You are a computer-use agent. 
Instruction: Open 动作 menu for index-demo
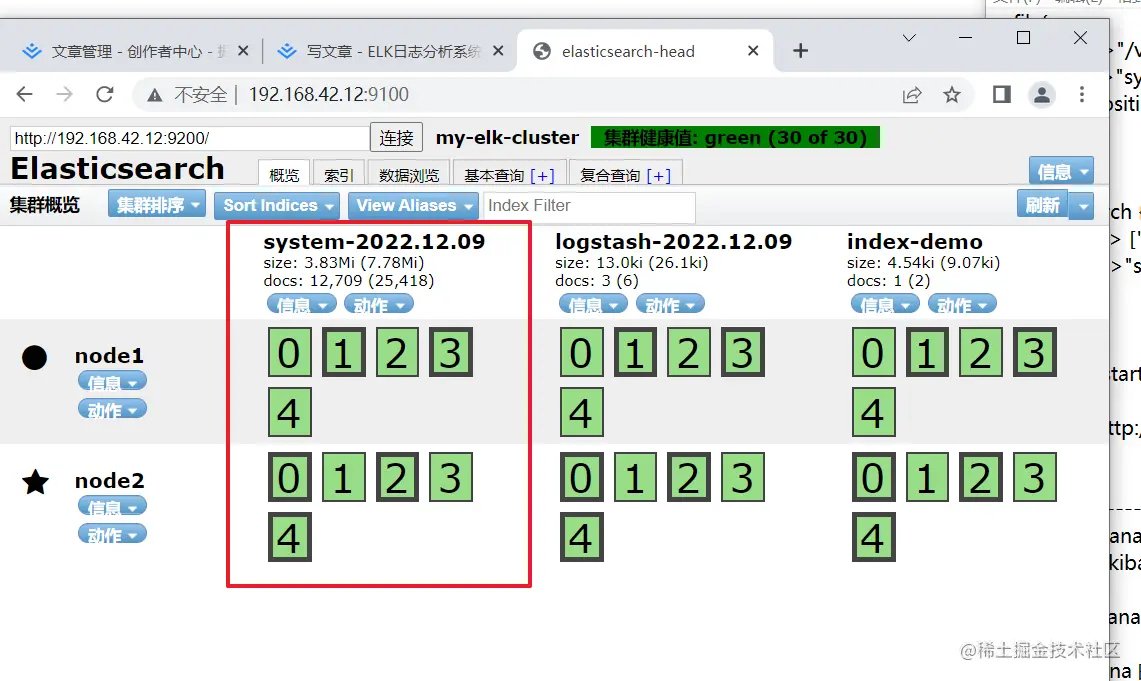pyautogui.click(x=962, y=304)
